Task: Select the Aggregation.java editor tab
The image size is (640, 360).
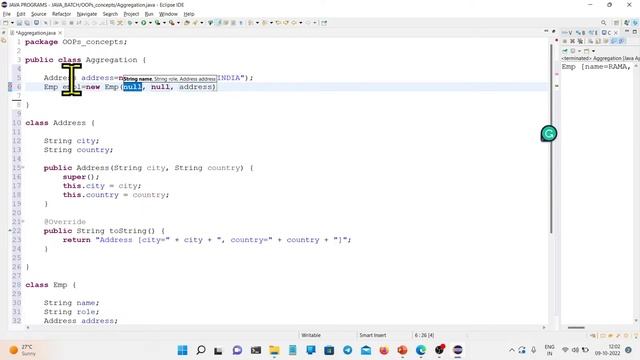Action: point(36,33)
